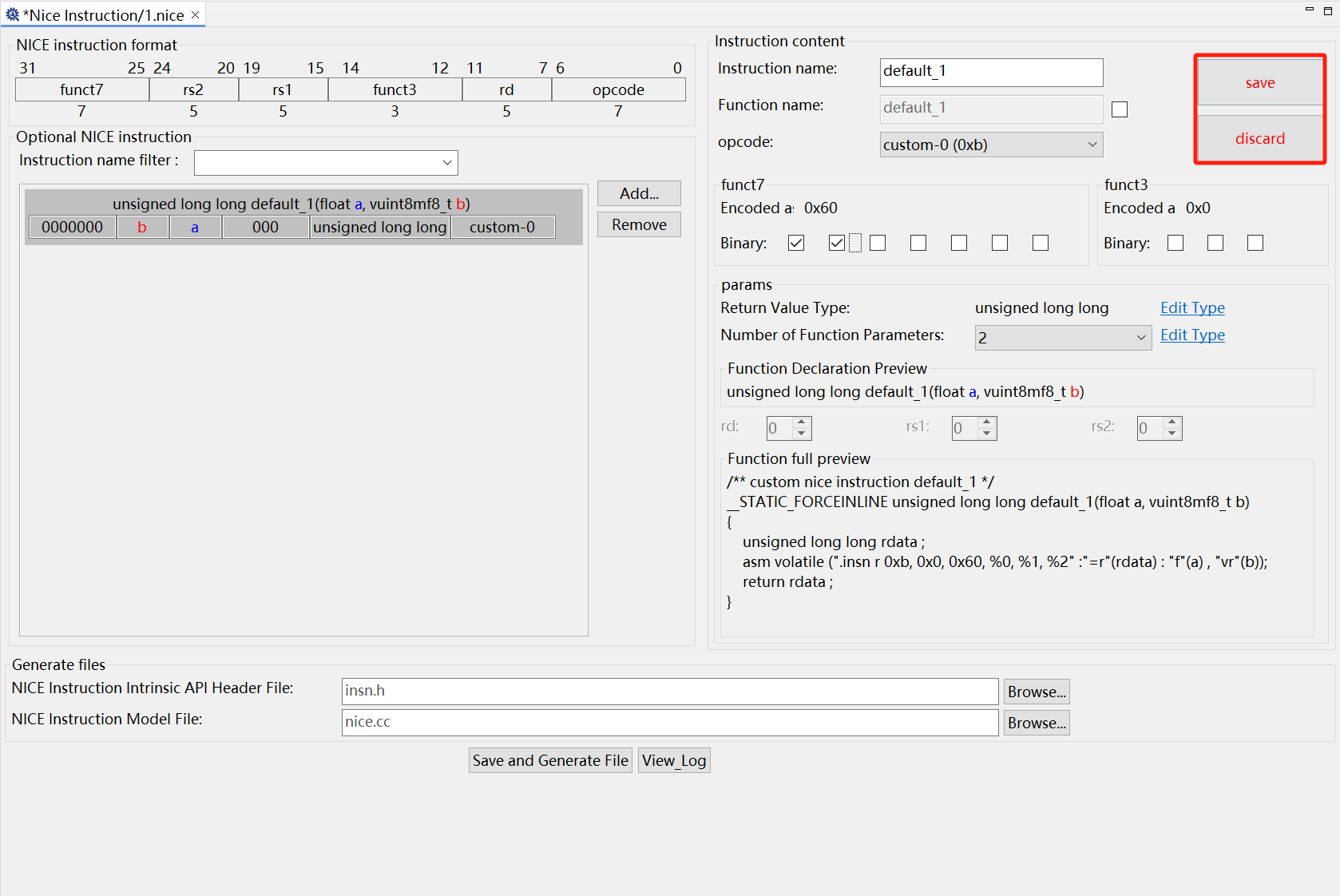Click the Add... button
This screenshot has height=896, width=1340.
point(639,193)
